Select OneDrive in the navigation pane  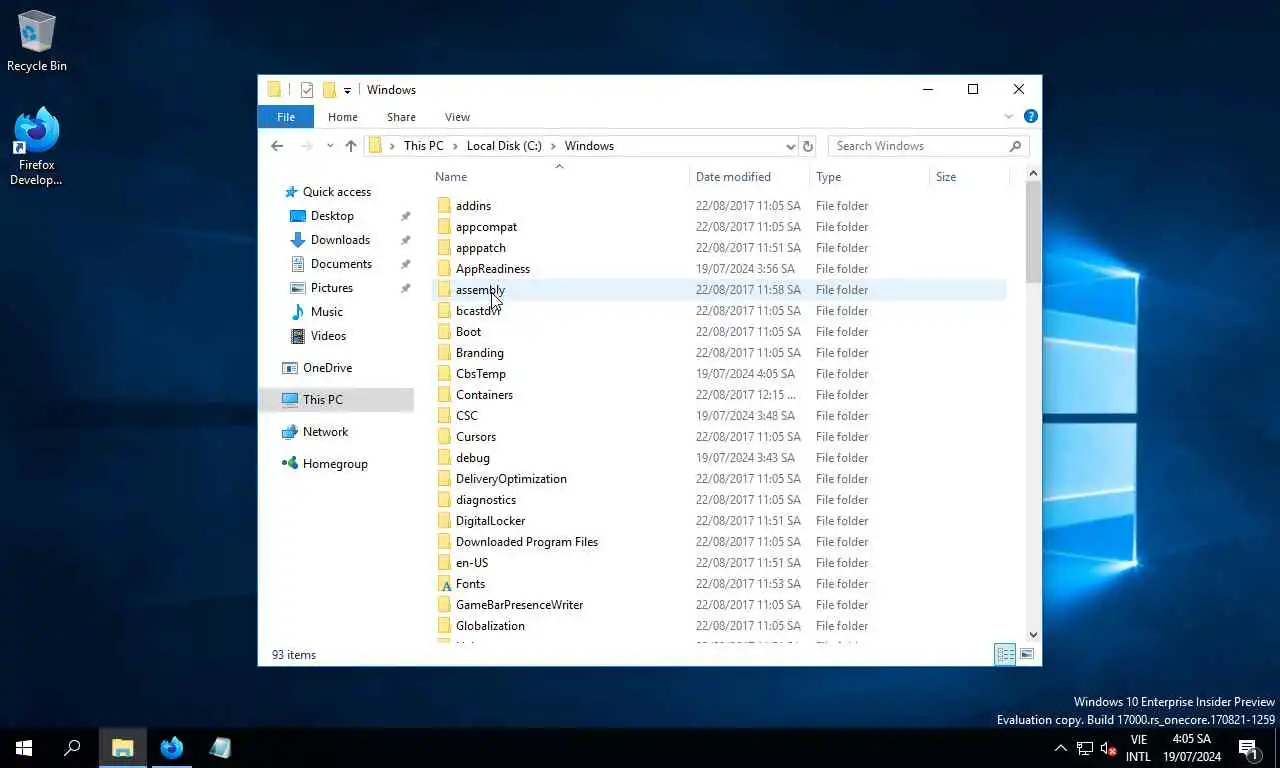point(327,368)
